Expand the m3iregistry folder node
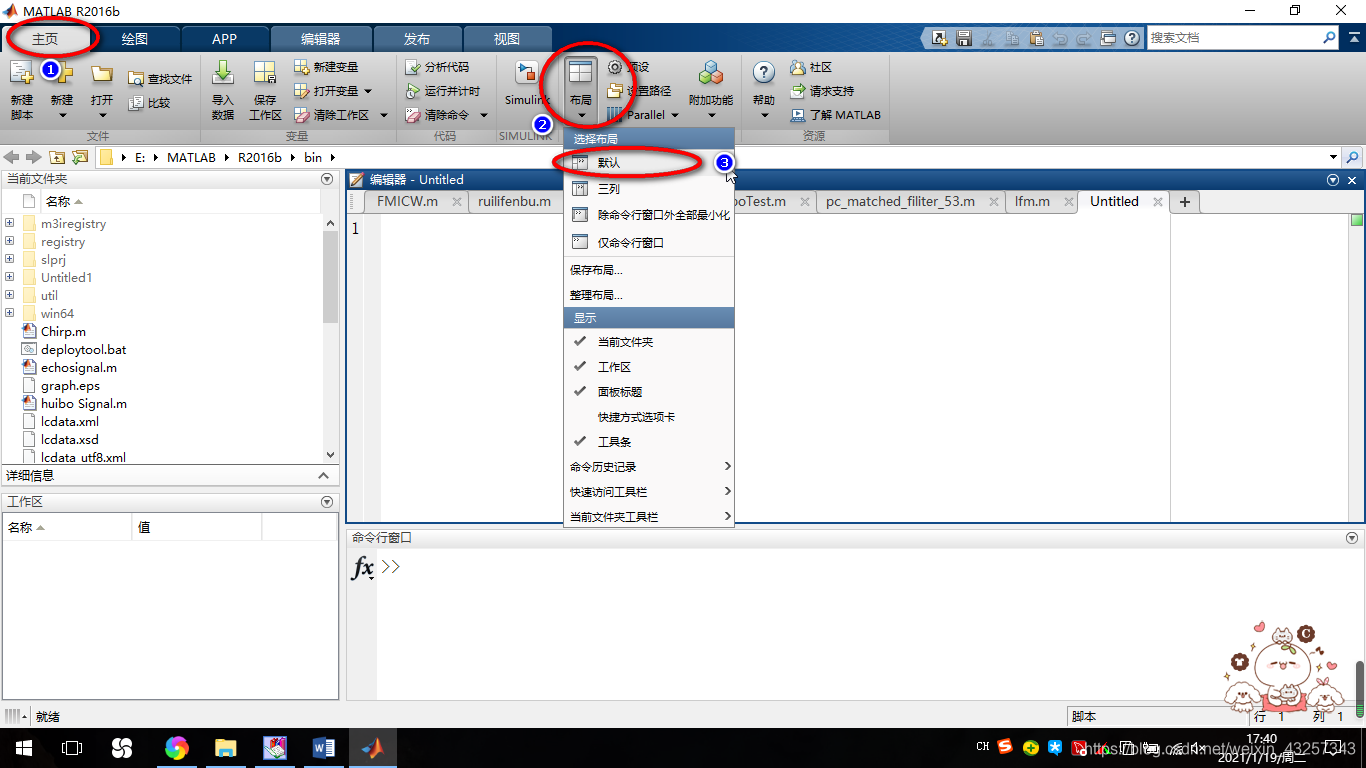Viewport: 1366px width, 768px height. 9,224
